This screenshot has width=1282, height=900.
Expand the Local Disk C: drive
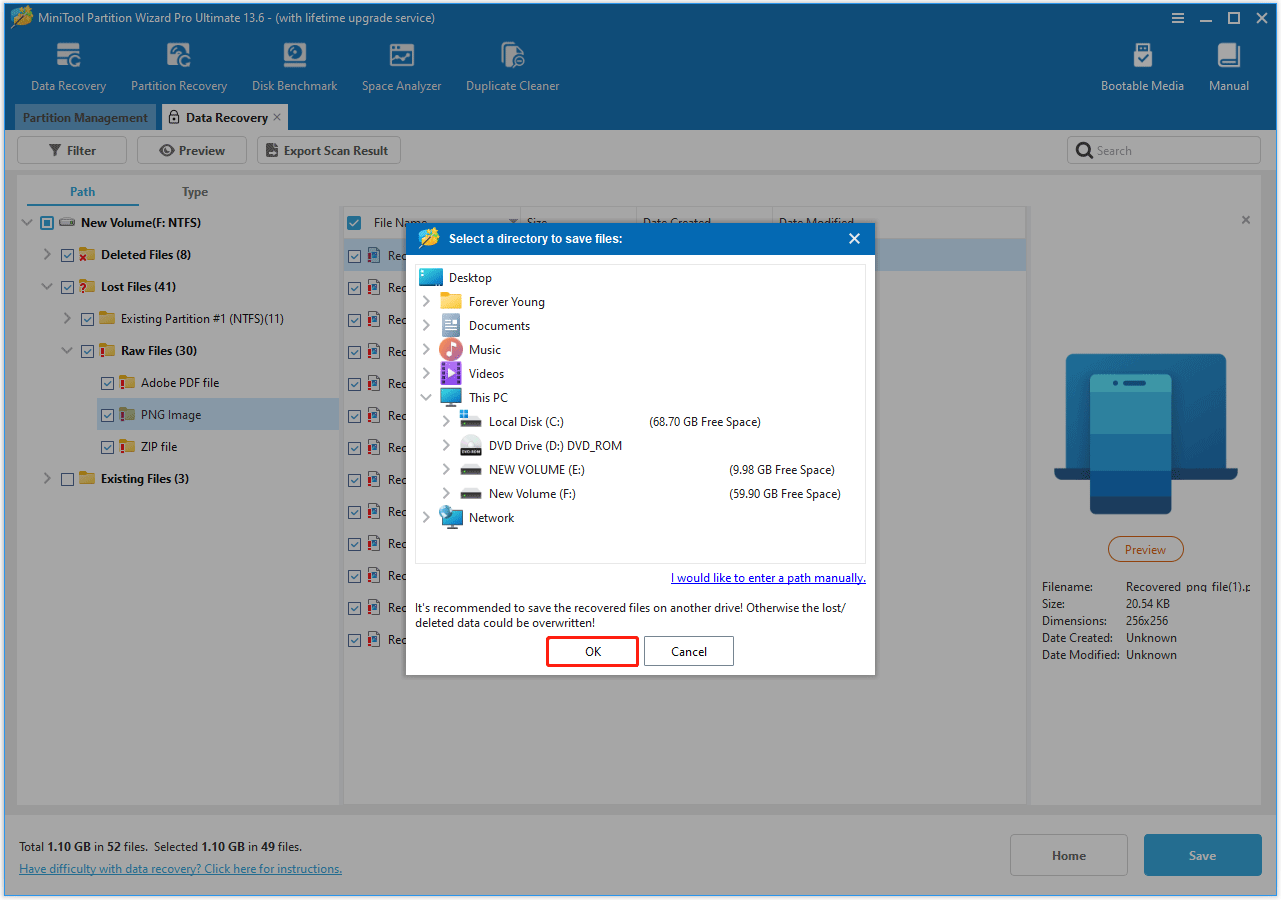(447, 421)
